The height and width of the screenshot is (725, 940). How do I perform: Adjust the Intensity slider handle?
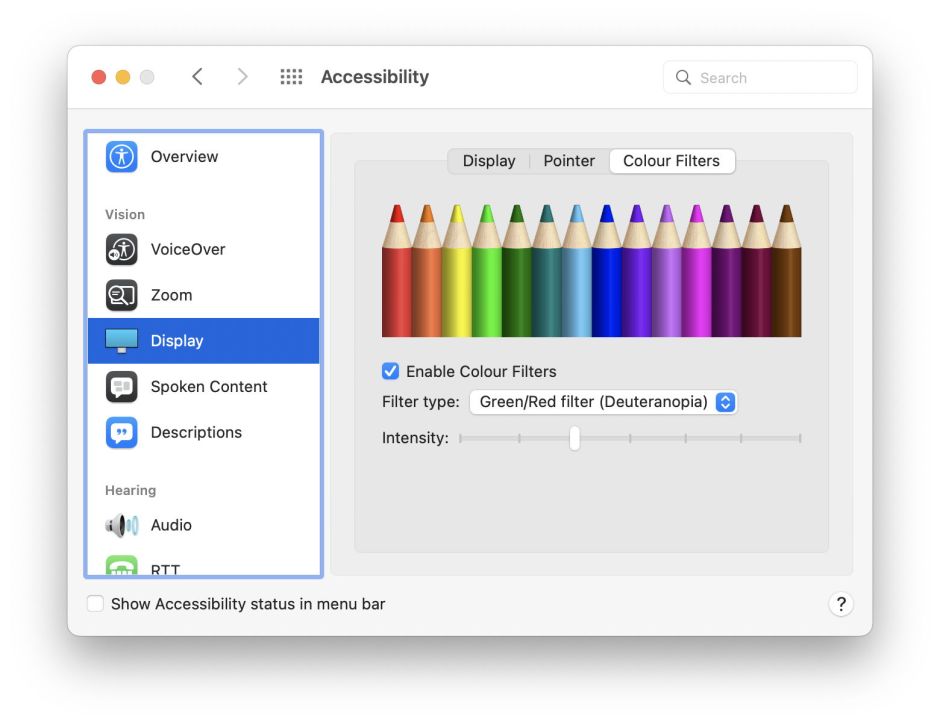(575, 438)
